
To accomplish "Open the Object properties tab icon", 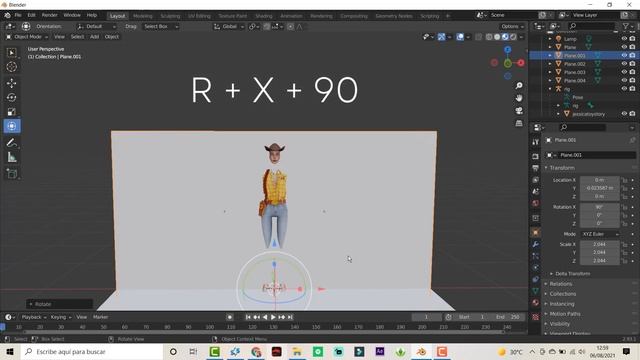I will [536, 232].
